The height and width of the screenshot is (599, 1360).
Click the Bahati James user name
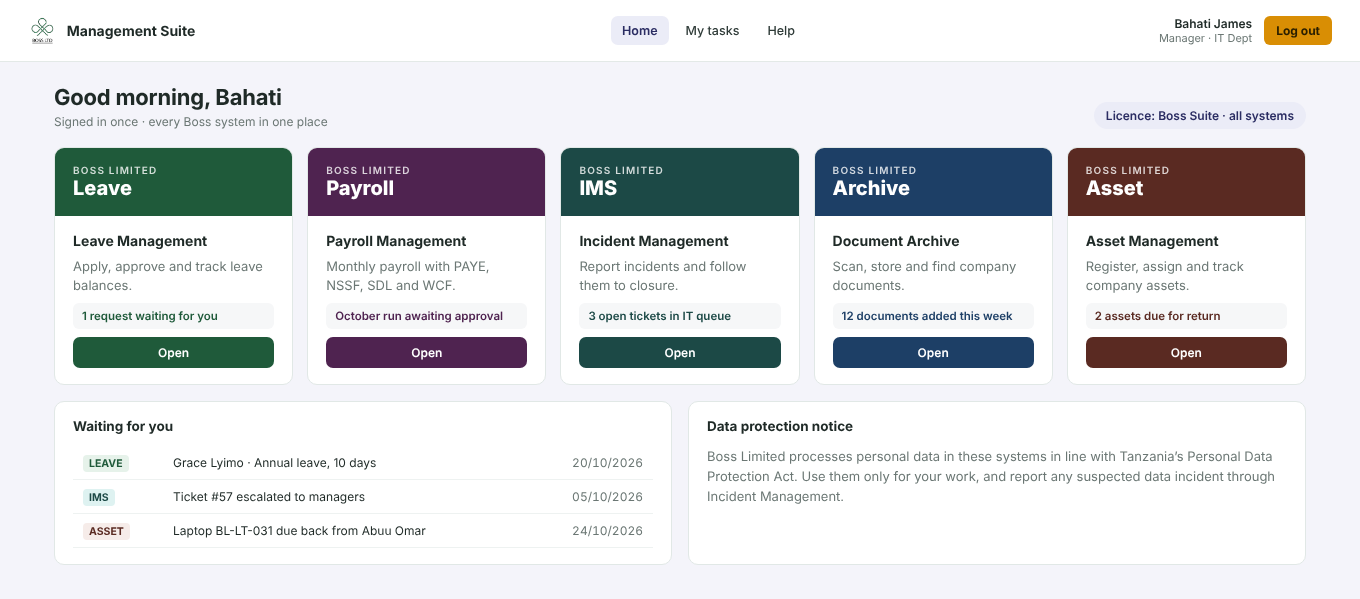pyautogui.click(x=1212, y=24)
